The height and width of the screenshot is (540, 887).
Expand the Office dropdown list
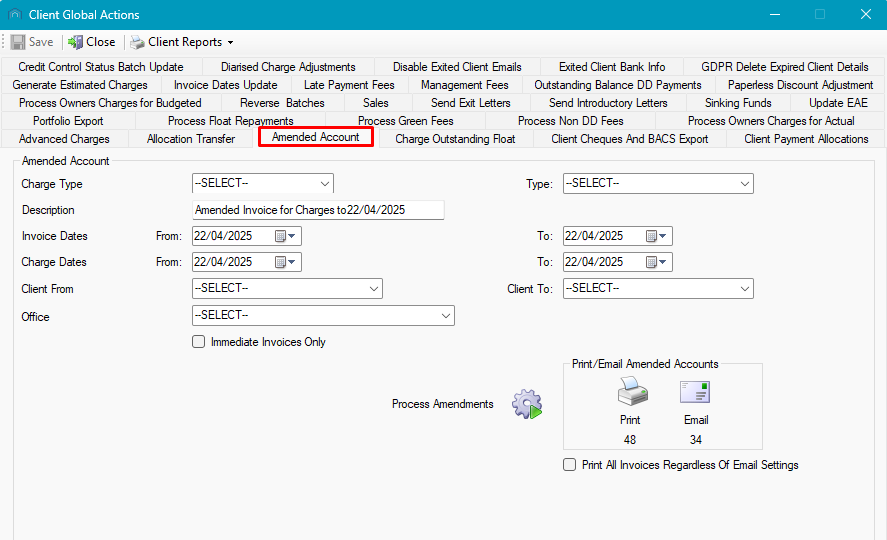click(x=322, y=316)
